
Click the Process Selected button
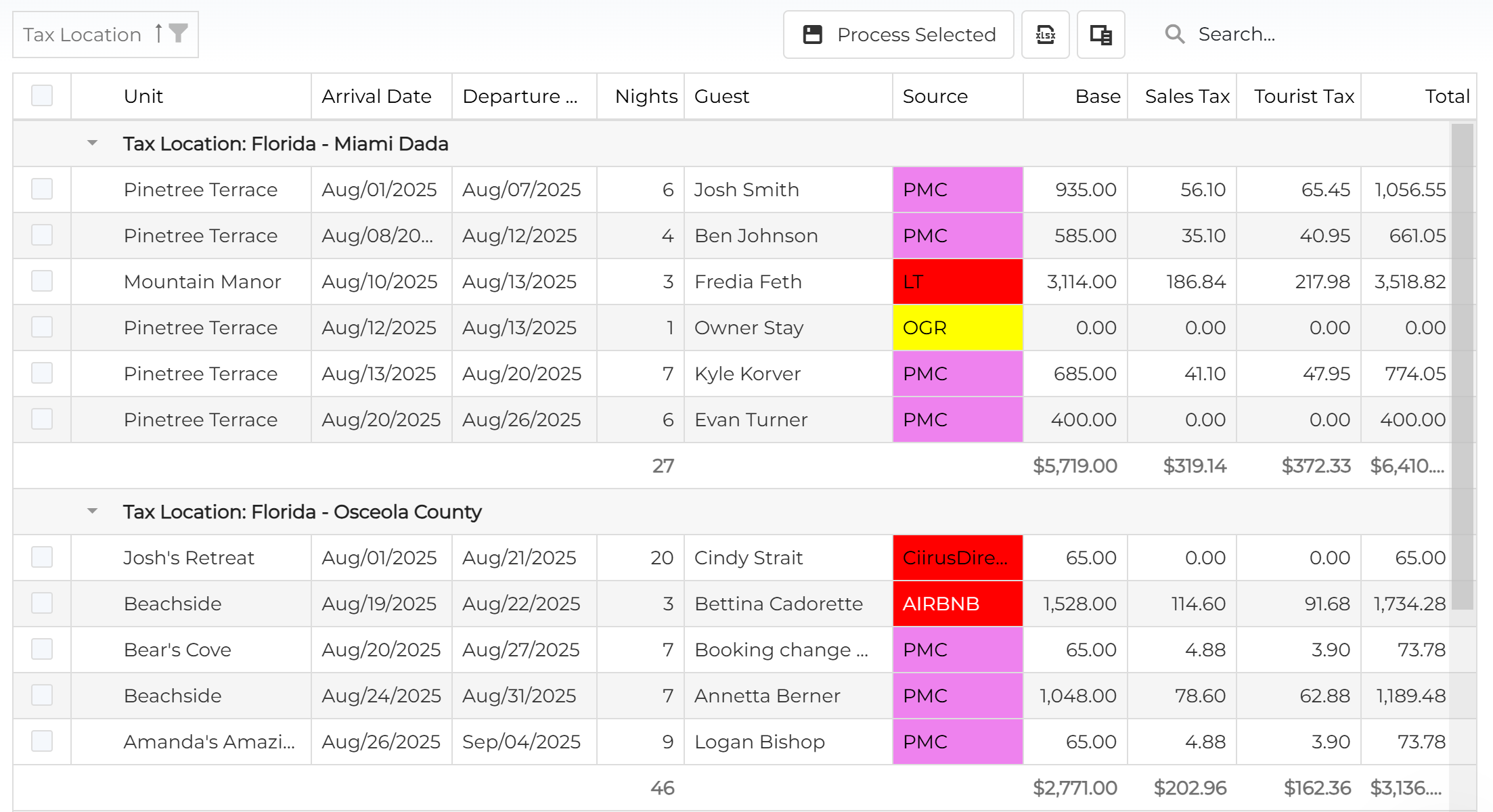tap(898, 35)
